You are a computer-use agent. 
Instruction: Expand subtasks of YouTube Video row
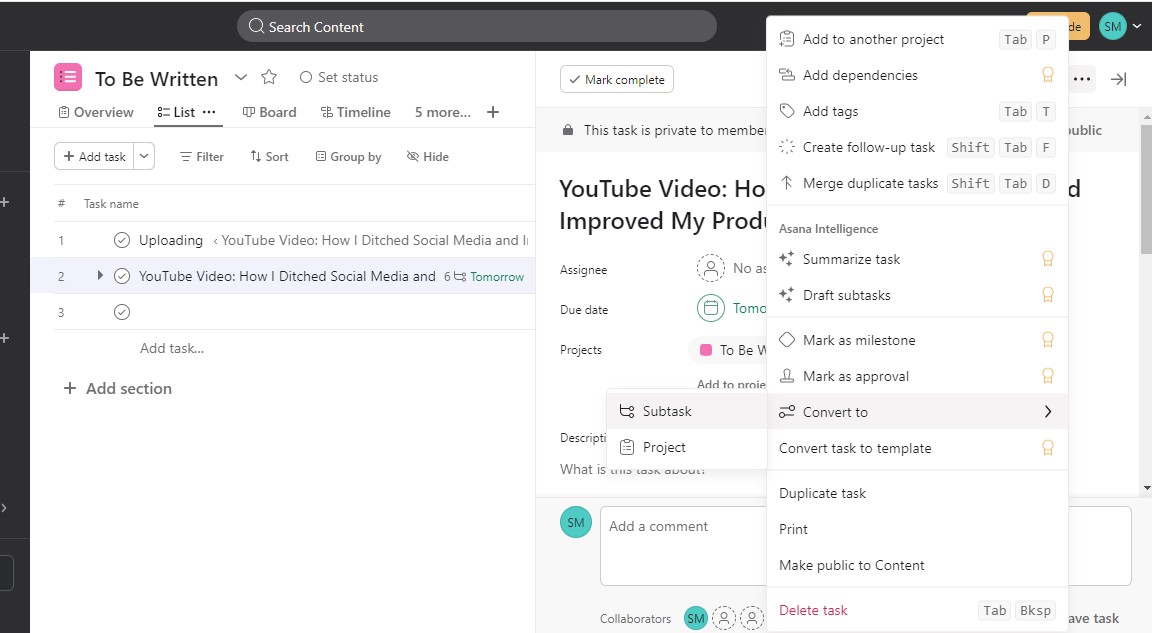click(100, 275)
